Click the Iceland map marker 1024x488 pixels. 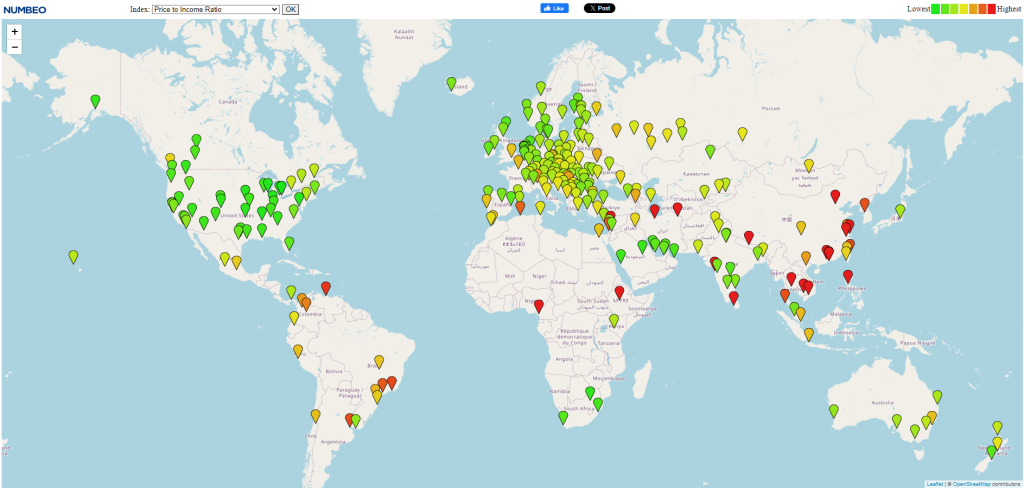452,83
